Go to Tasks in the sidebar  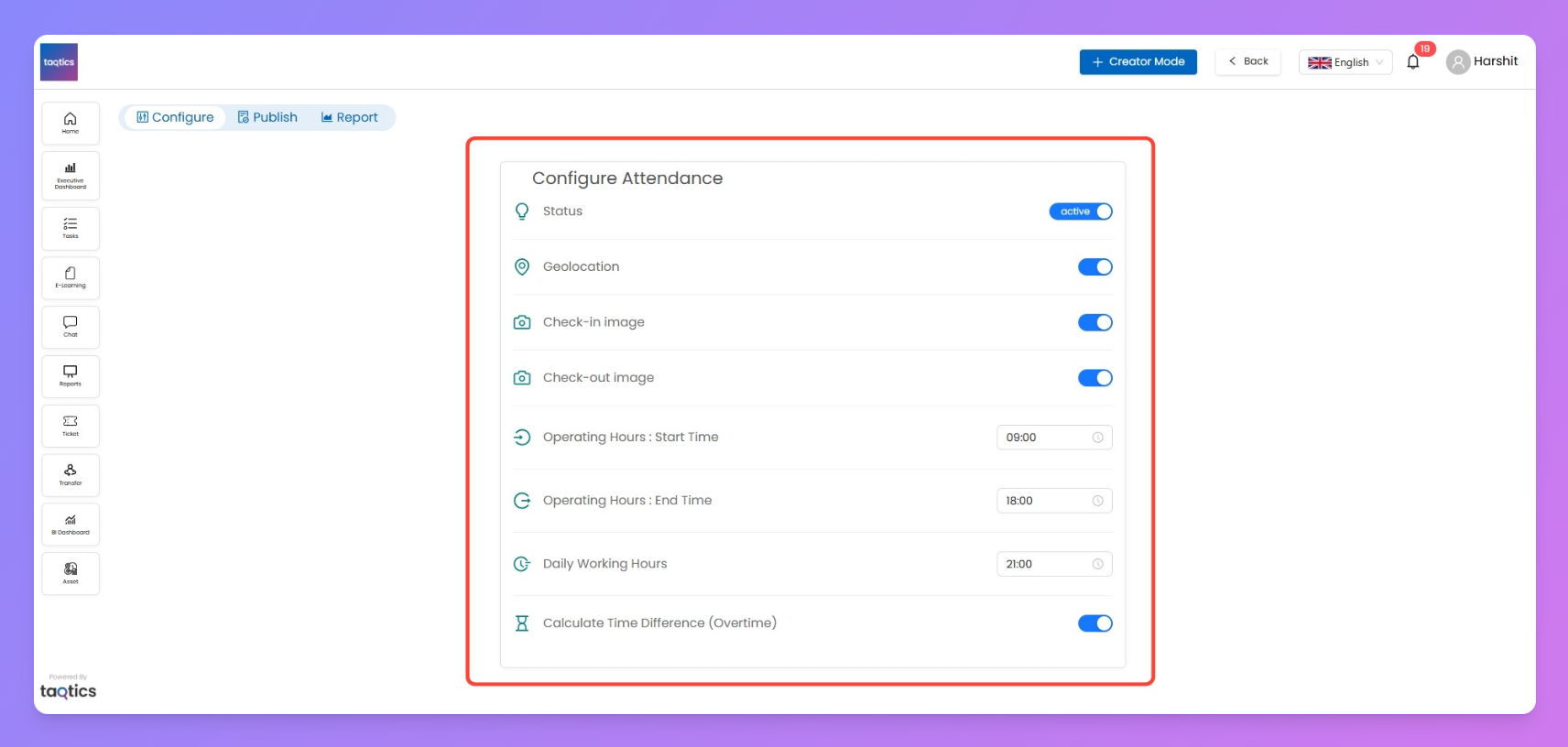pyautogui.click(x=71, y=229)
